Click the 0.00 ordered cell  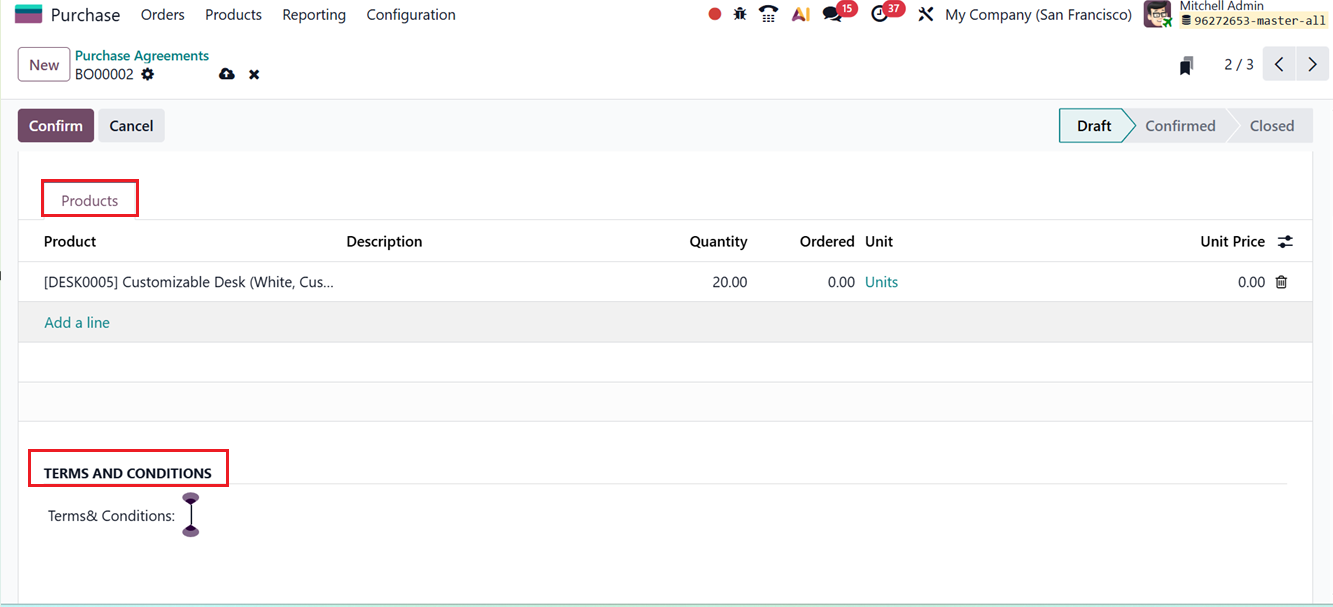pyautogui.click(x=841, y=282)
